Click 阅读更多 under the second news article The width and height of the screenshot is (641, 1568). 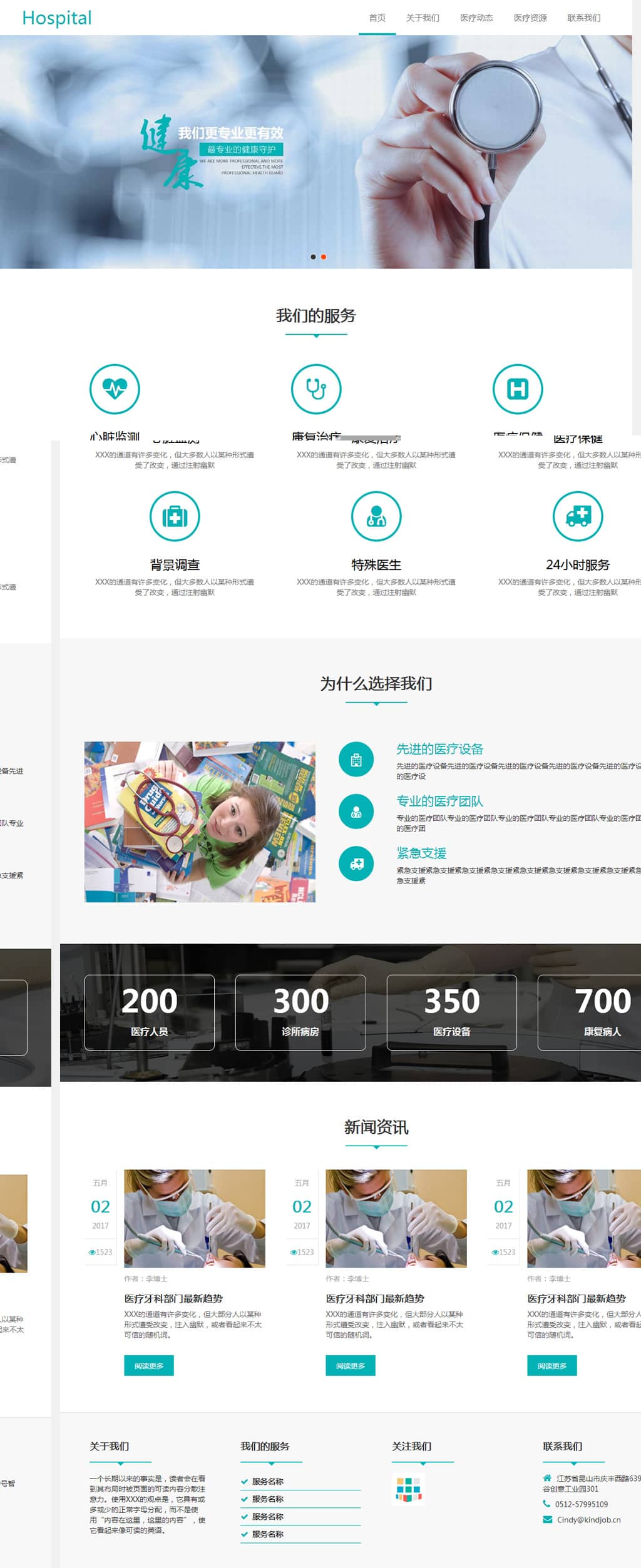pos(350,1365)
